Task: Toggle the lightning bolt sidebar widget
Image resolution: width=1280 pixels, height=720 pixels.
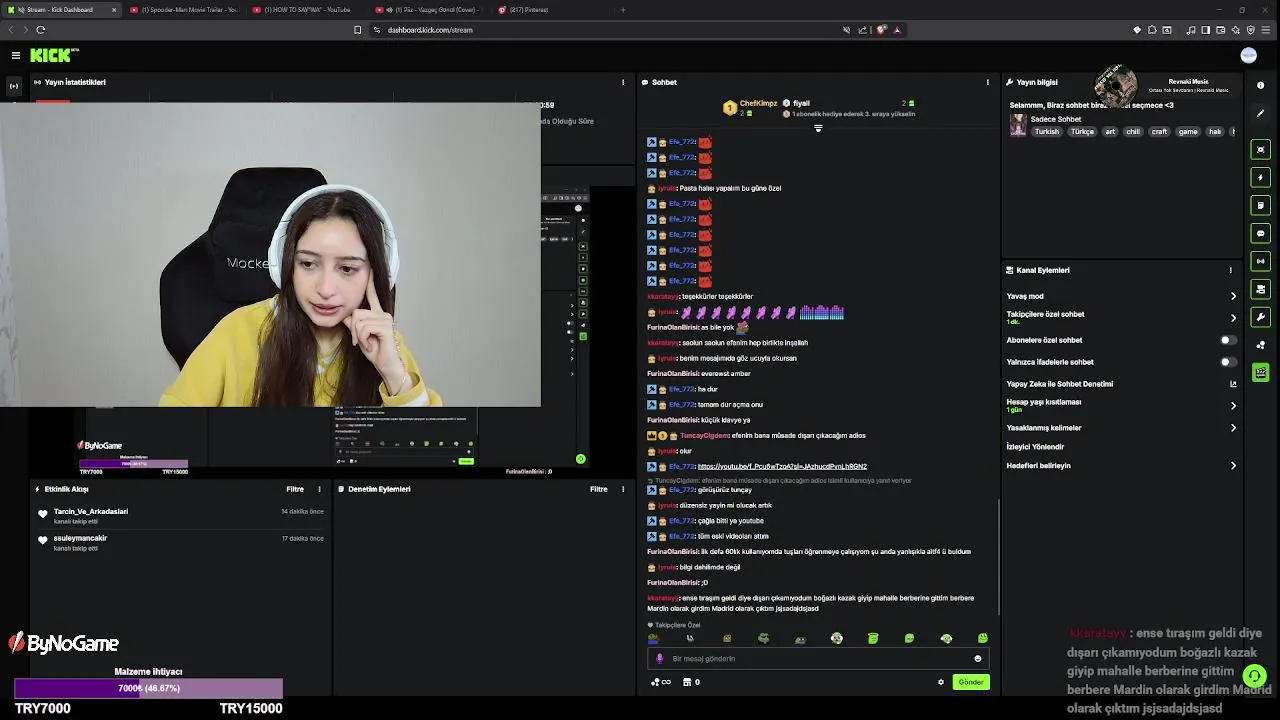Action: point(1261,177)
